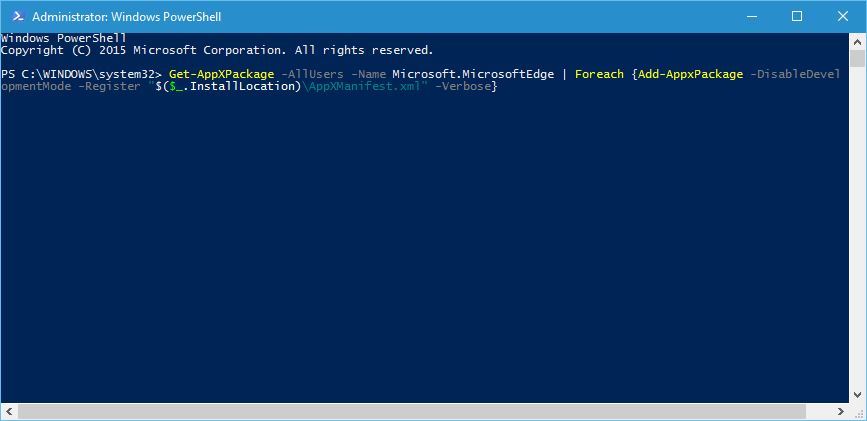Click the horizontal scrollbar right arrow
The width and height of the screenshot is (867, 421).
pyautogui.click(x=840, y=412)
